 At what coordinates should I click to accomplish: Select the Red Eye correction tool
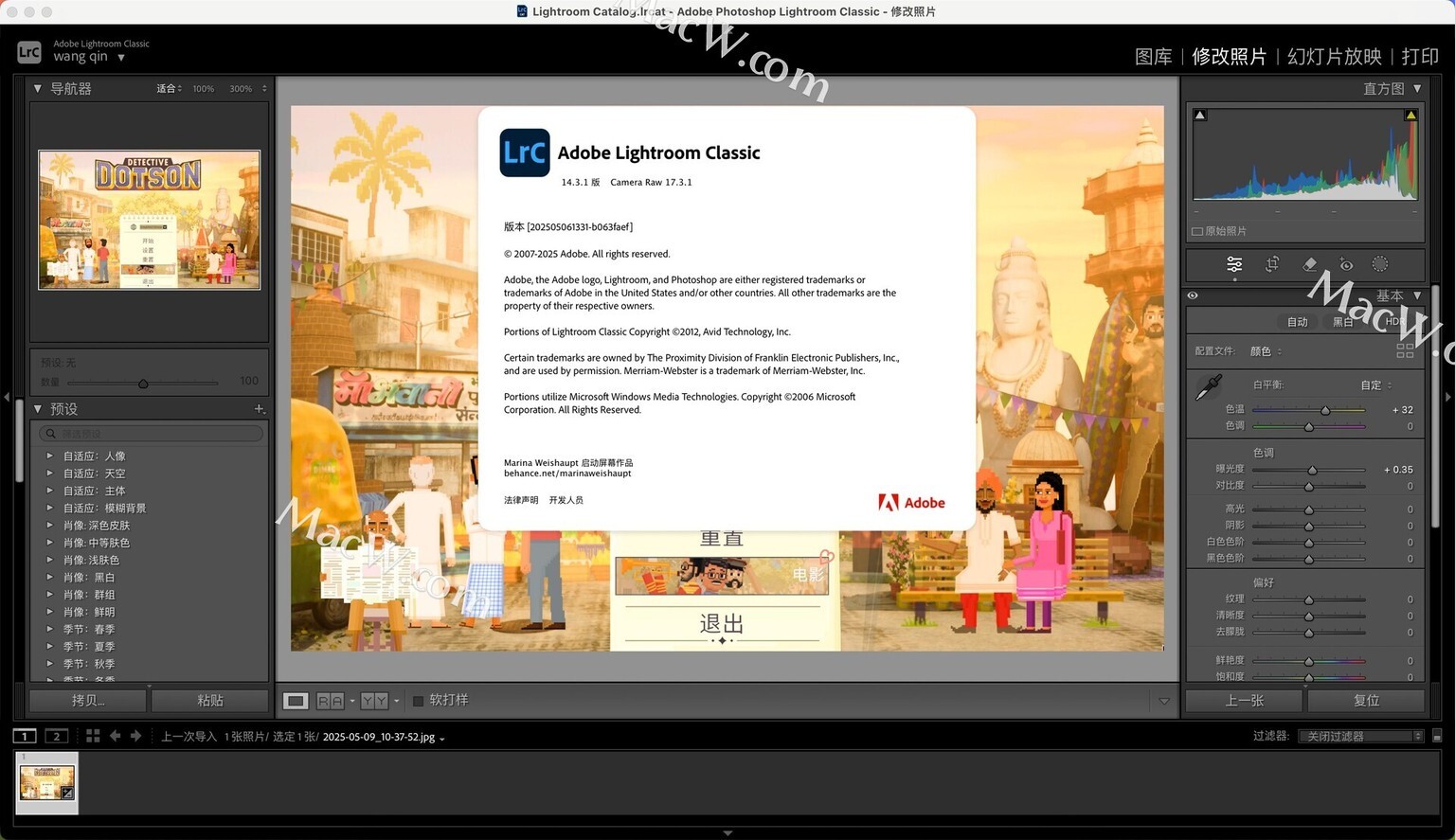(1346, 264)
